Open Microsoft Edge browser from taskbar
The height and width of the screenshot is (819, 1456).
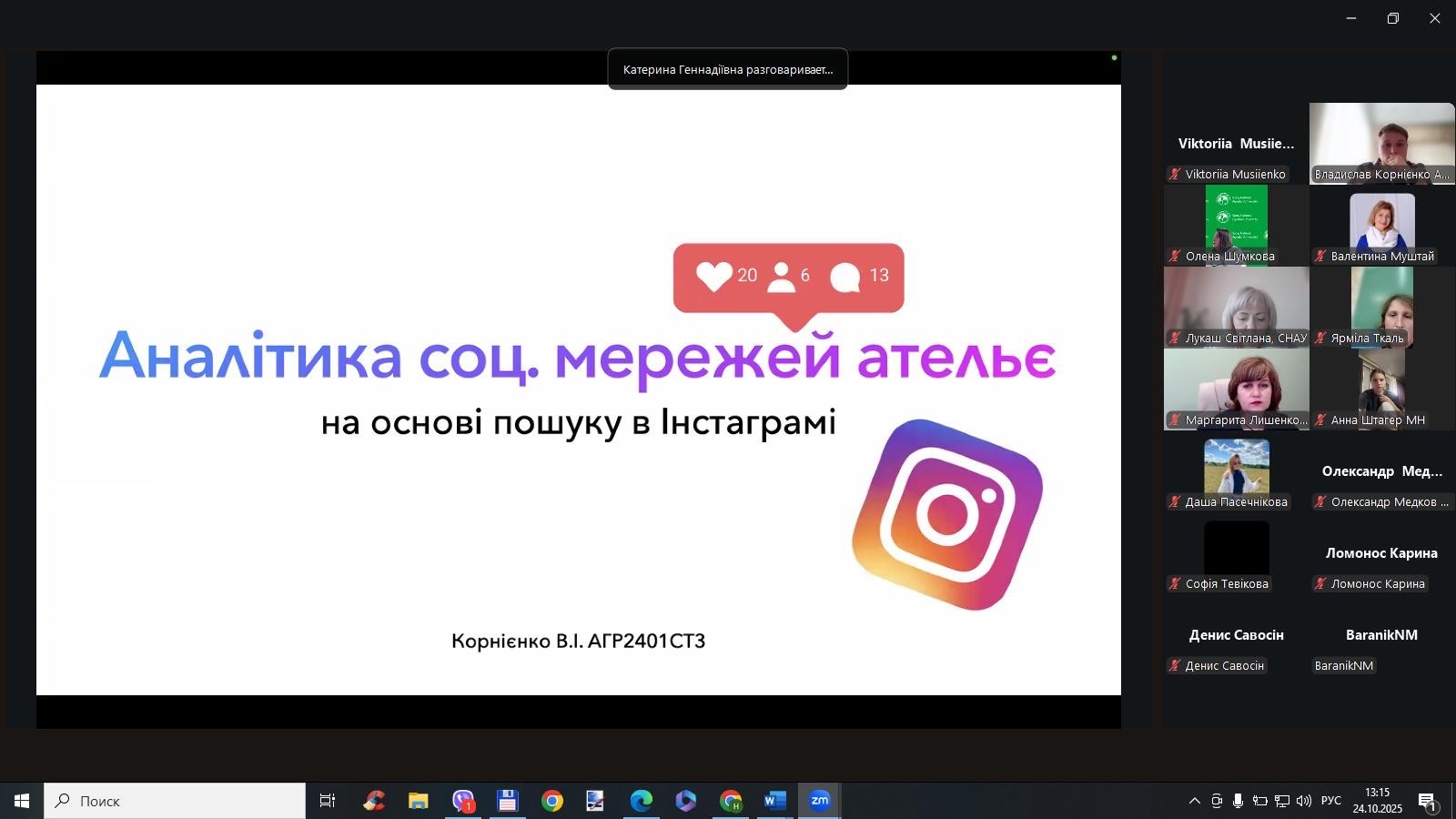click(x=642, y=801)
